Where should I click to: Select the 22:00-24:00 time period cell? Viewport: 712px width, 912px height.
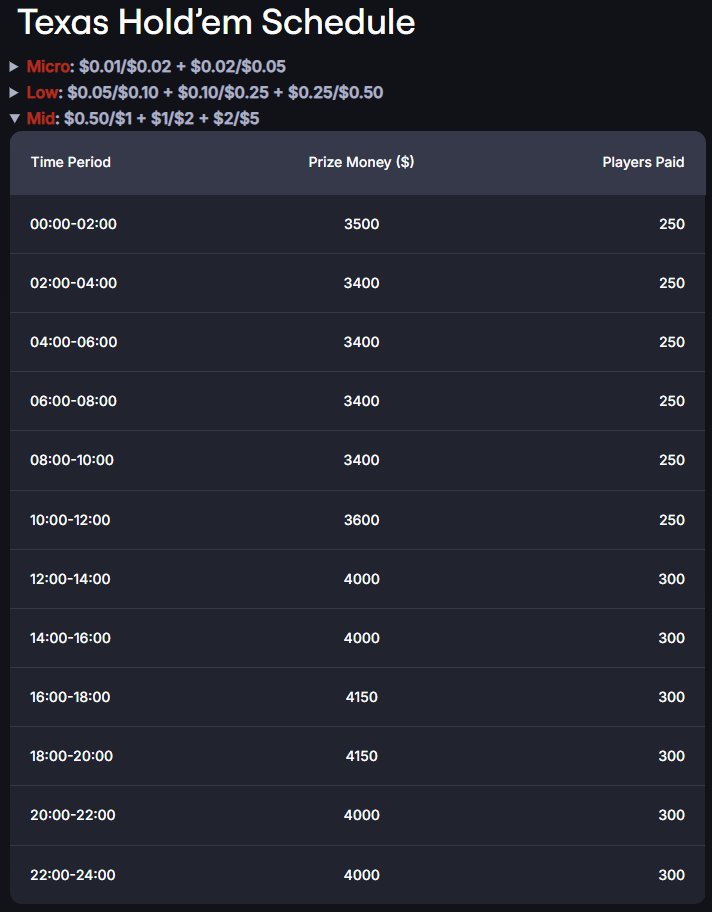(73, 875)
